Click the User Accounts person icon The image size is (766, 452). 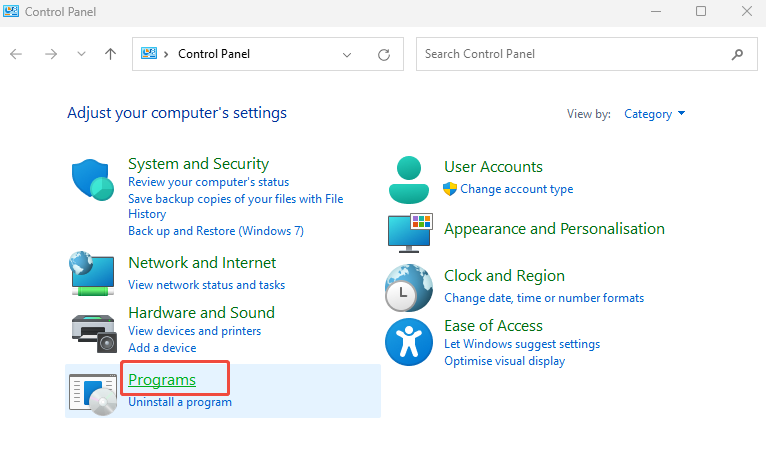tap(408, 179)
